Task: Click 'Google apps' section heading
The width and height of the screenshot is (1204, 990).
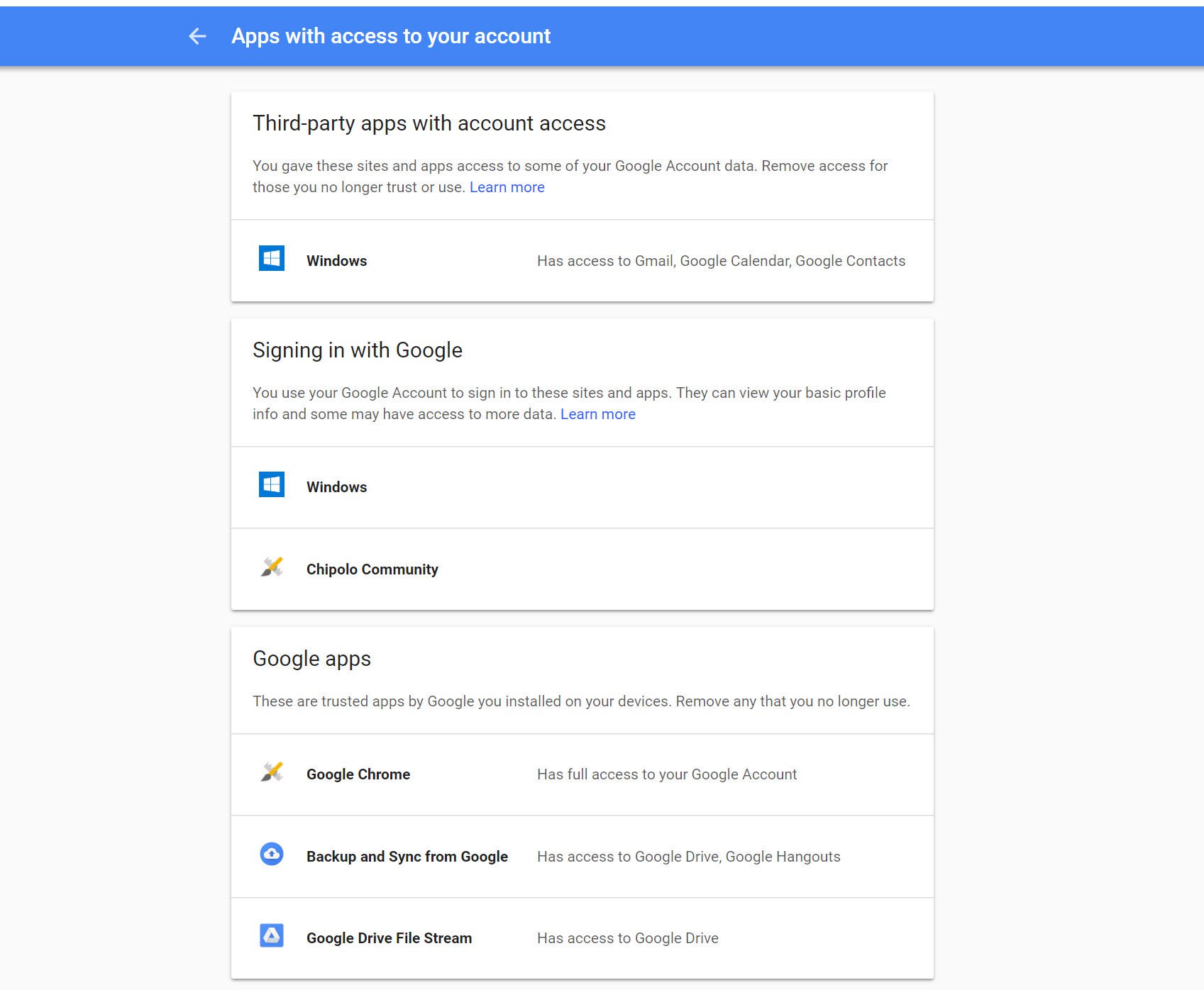Action: 312,659
